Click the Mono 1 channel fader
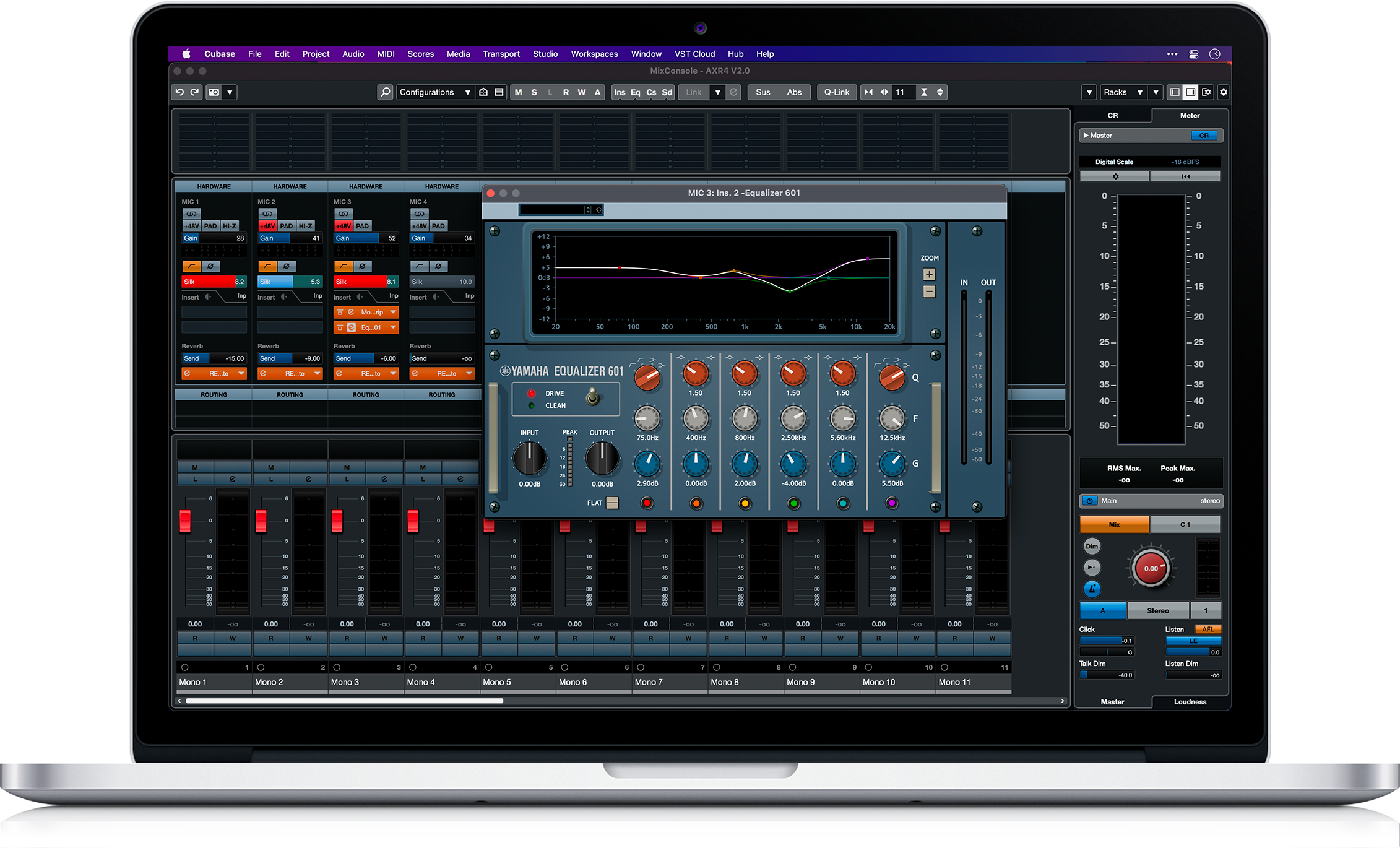 click(185, 521)
